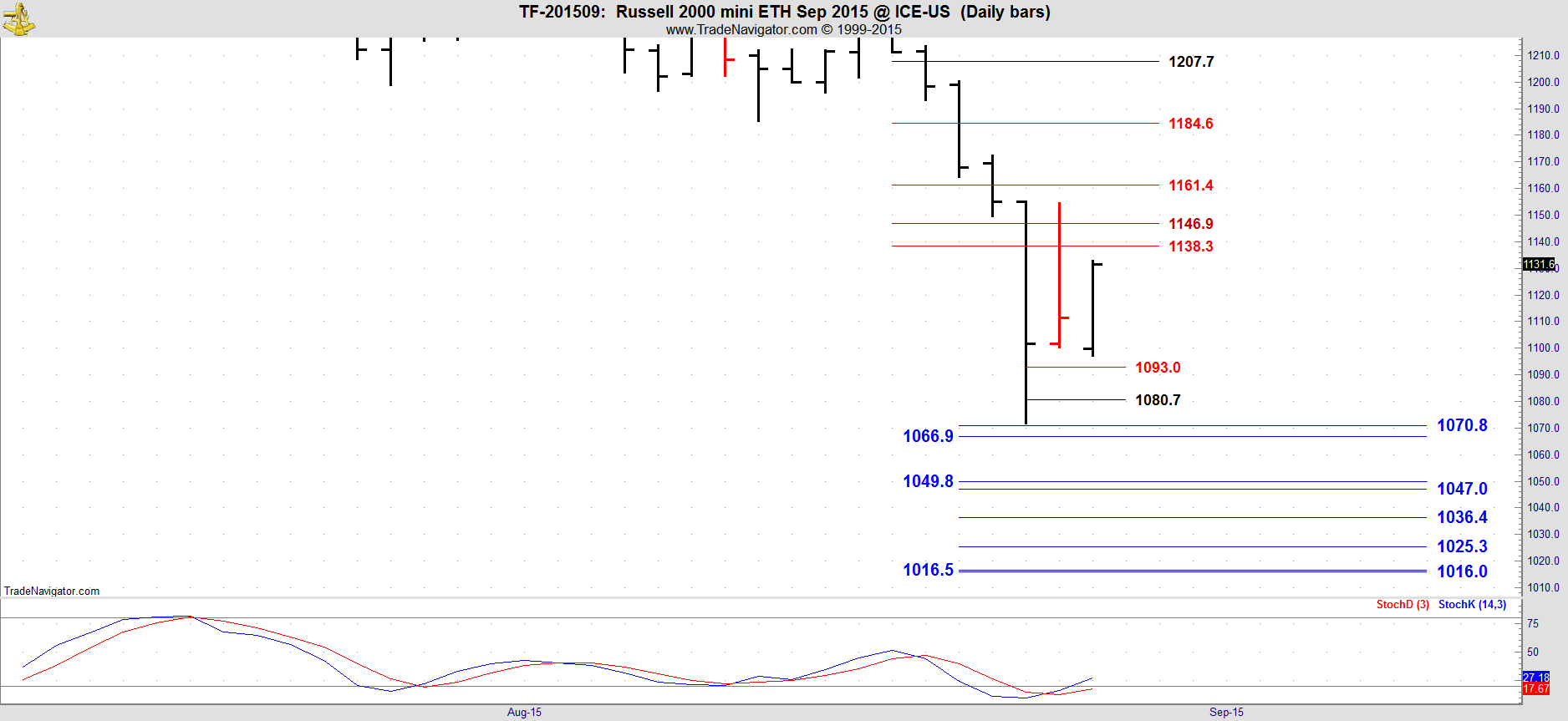
Task: Click the black 1131.6 current price marker
Action: coord(1538,264)
